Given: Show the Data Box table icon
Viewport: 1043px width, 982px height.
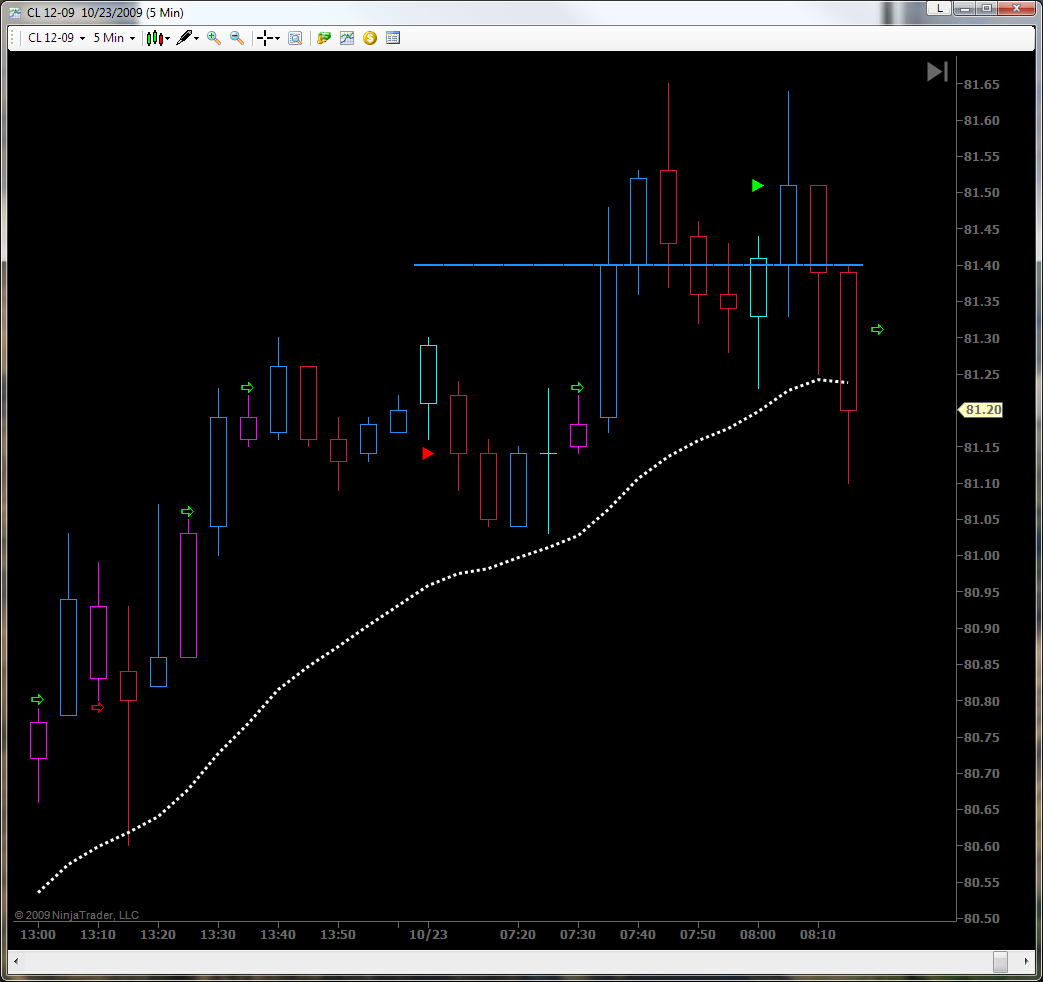Looking at the screenshot, I should coord(393,38).
